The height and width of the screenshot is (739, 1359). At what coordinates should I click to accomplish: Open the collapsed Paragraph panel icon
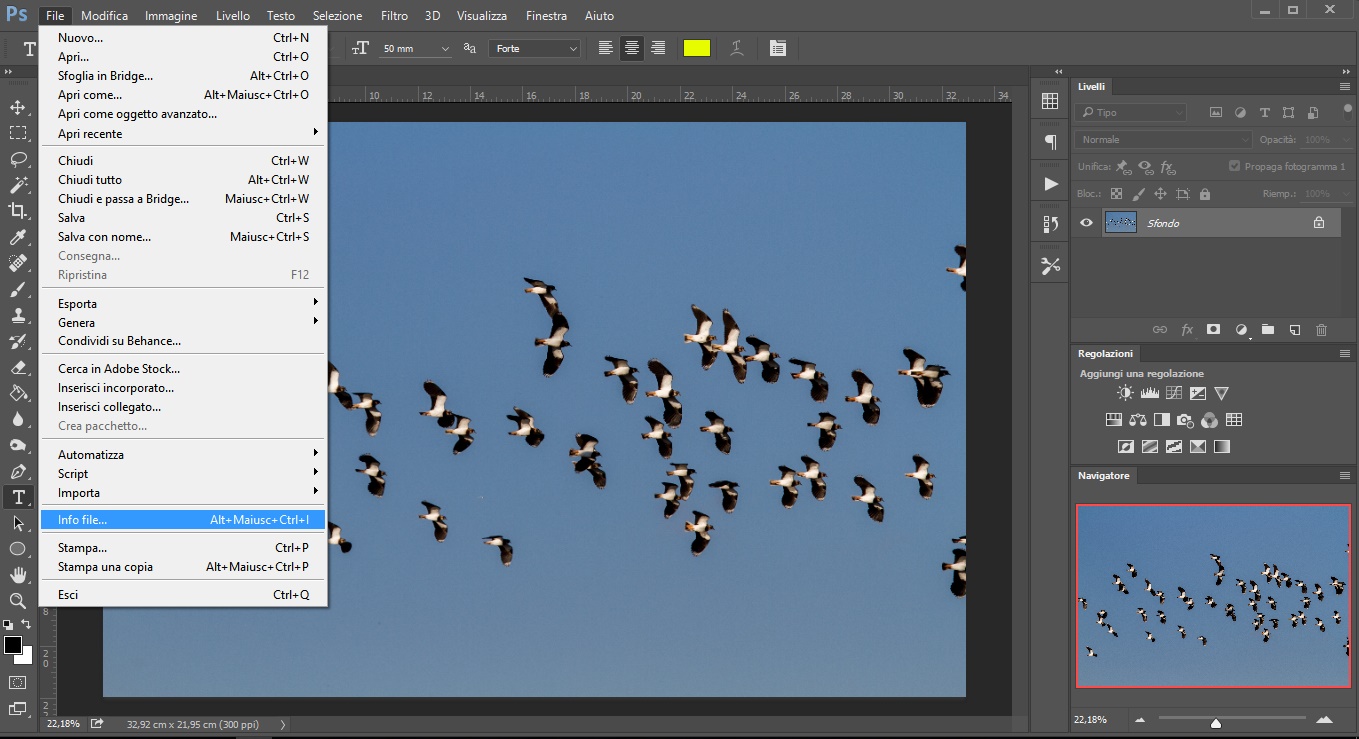(1050, 142)
